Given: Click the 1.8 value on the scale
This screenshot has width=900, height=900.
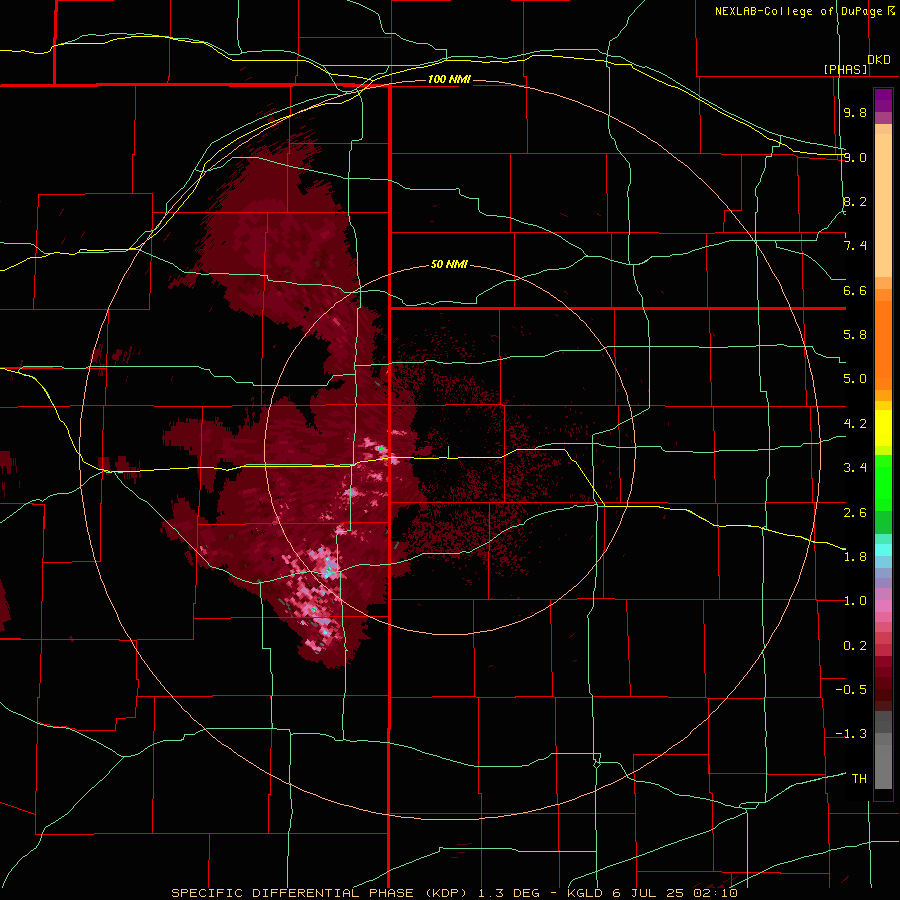Looking at the screenshot, I should (855, 557).
